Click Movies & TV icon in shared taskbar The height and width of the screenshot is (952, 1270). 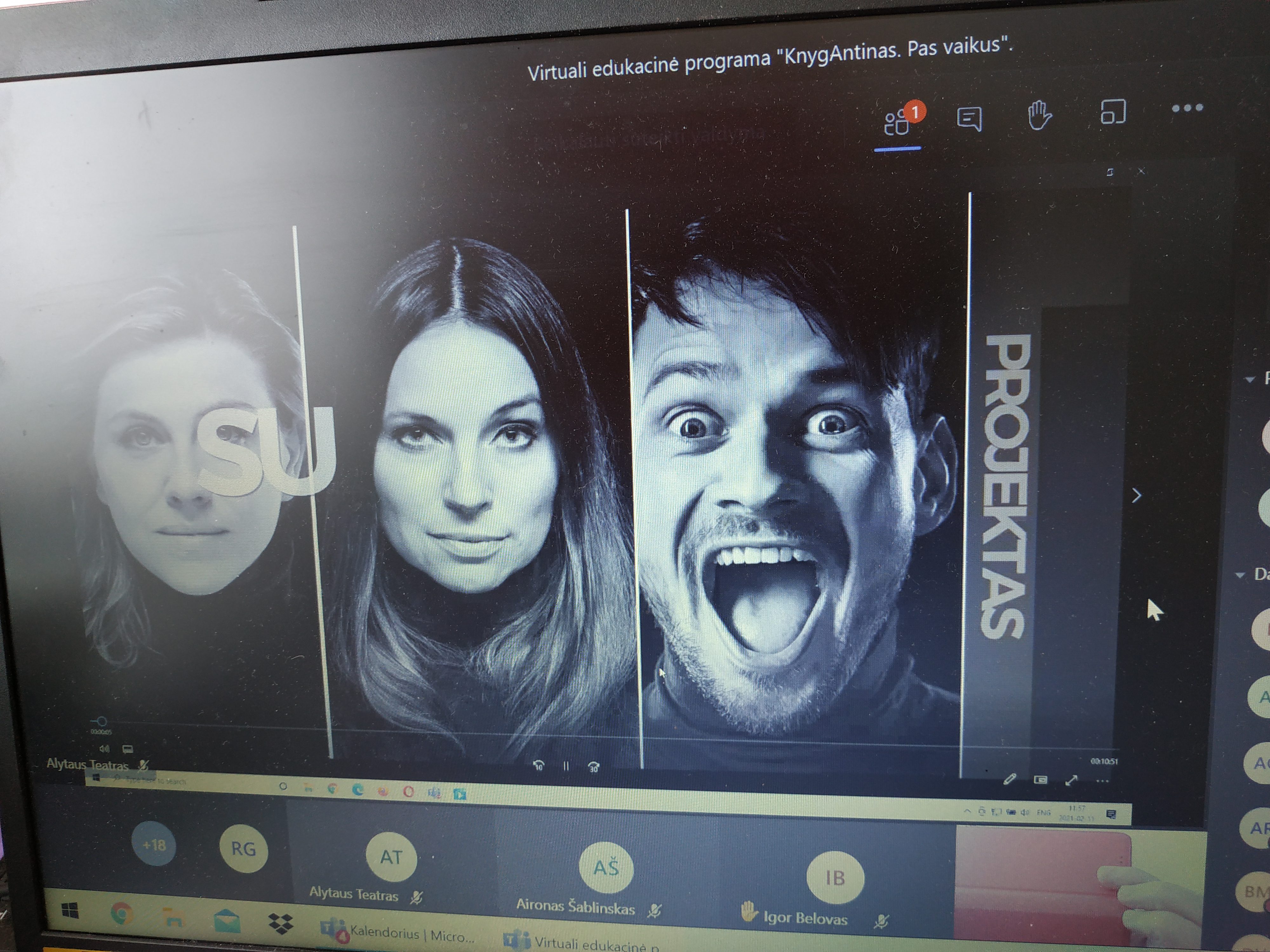click(x=460, y=794)
